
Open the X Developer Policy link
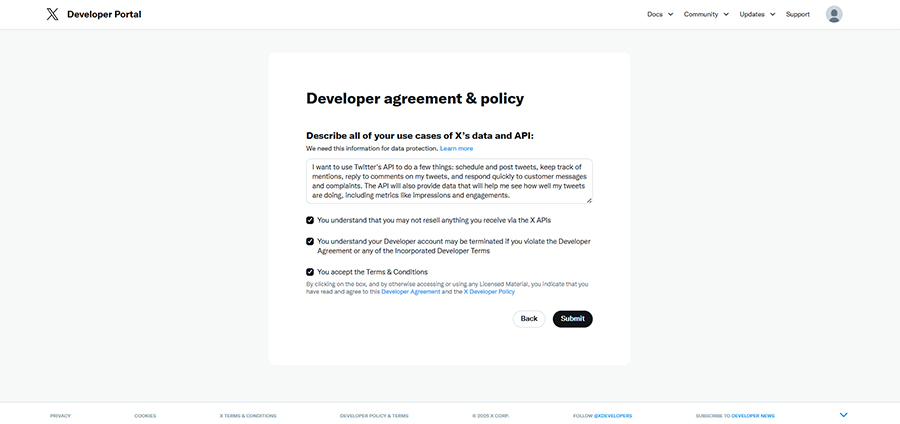click(x=489, y=292)
